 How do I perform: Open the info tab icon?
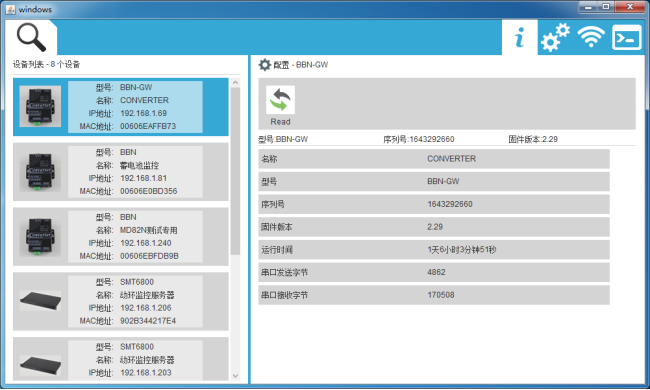[x=519, y=37]
